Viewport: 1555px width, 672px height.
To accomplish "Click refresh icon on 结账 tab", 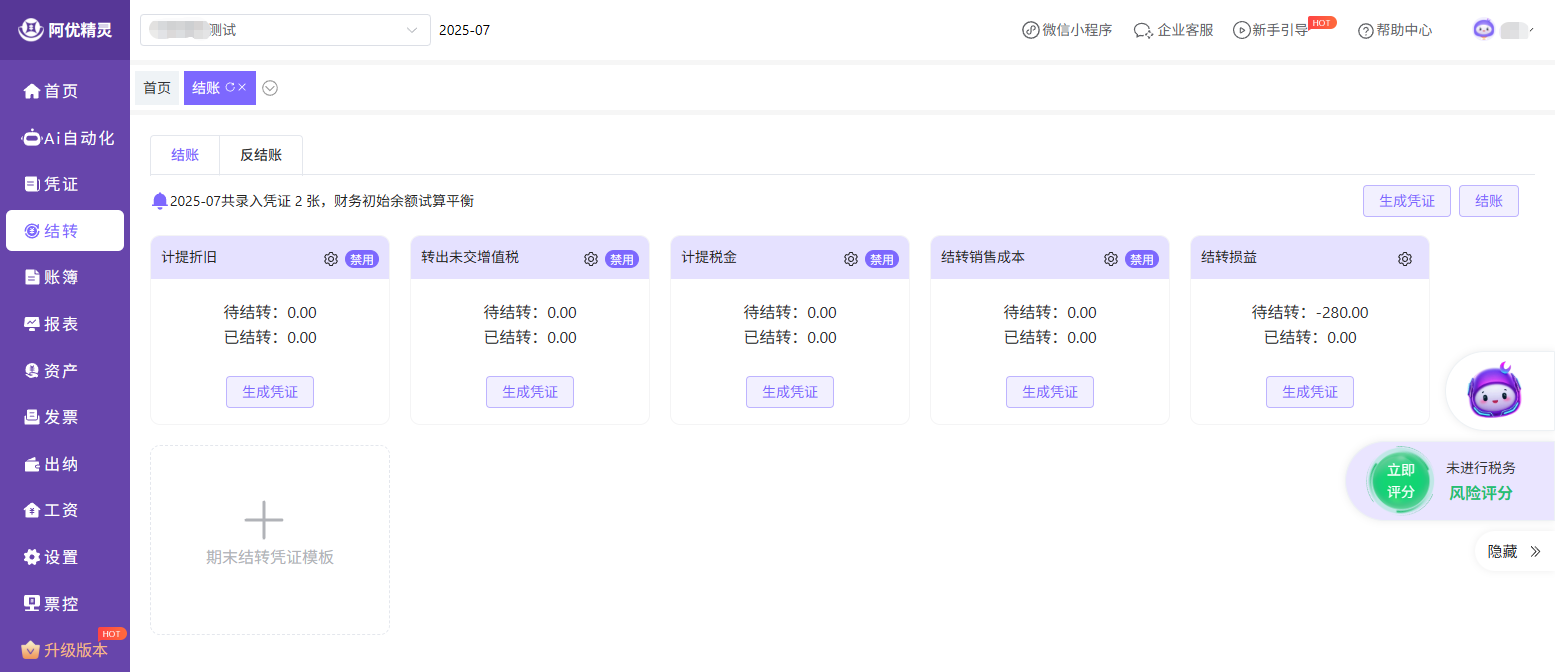I will pyautogui.click(x=230, y=88).
